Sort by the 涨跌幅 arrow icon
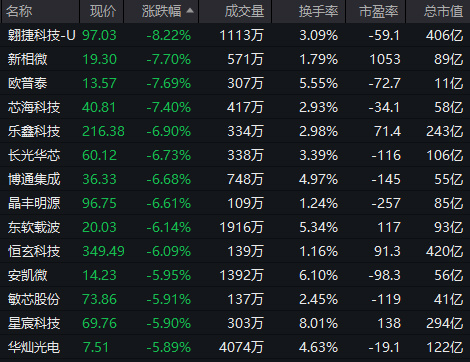This screenshot has height=362, width=470. (x=190, y=11)
